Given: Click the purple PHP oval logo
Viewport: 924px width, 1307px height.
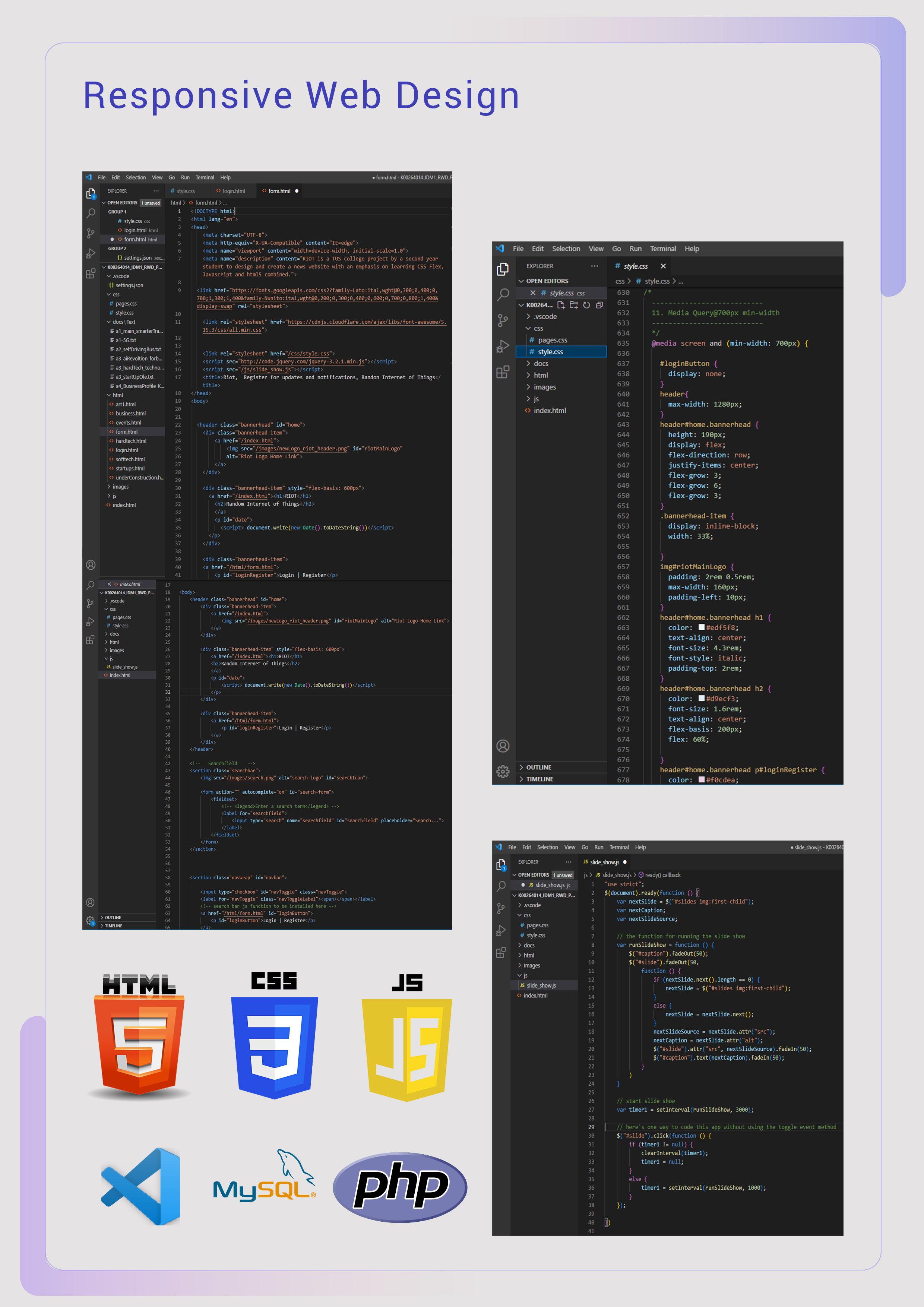Looking at the screenshot, I should tap(400, 1186).
